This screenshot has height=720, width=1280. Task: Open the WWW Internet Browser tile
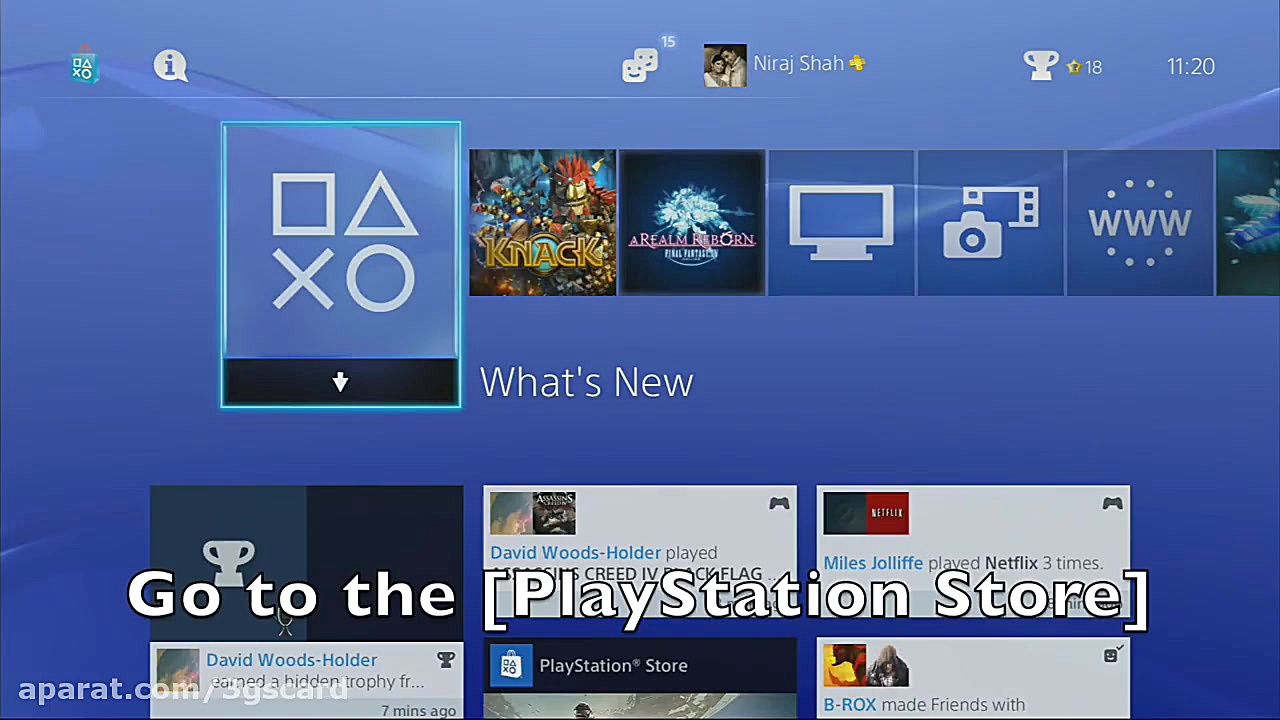point(1139,223)
